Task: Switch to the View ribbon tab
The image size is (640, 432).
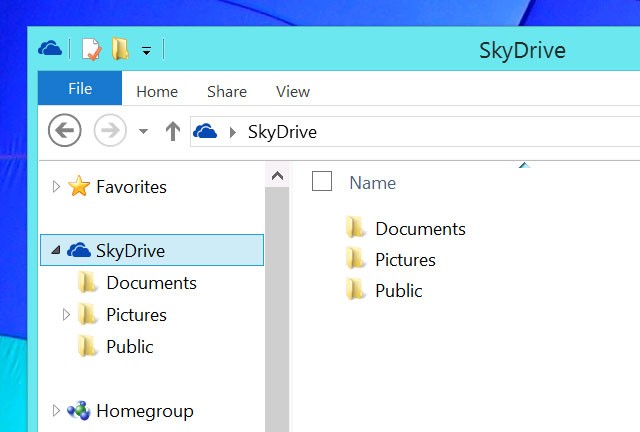Action: pyautogui.click(x=292, y=91)
